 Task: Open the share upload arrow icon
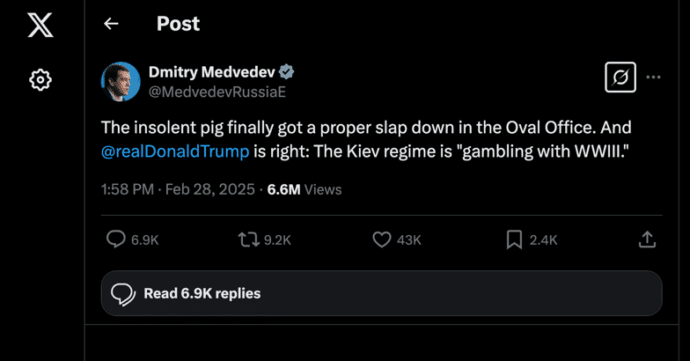647,239
